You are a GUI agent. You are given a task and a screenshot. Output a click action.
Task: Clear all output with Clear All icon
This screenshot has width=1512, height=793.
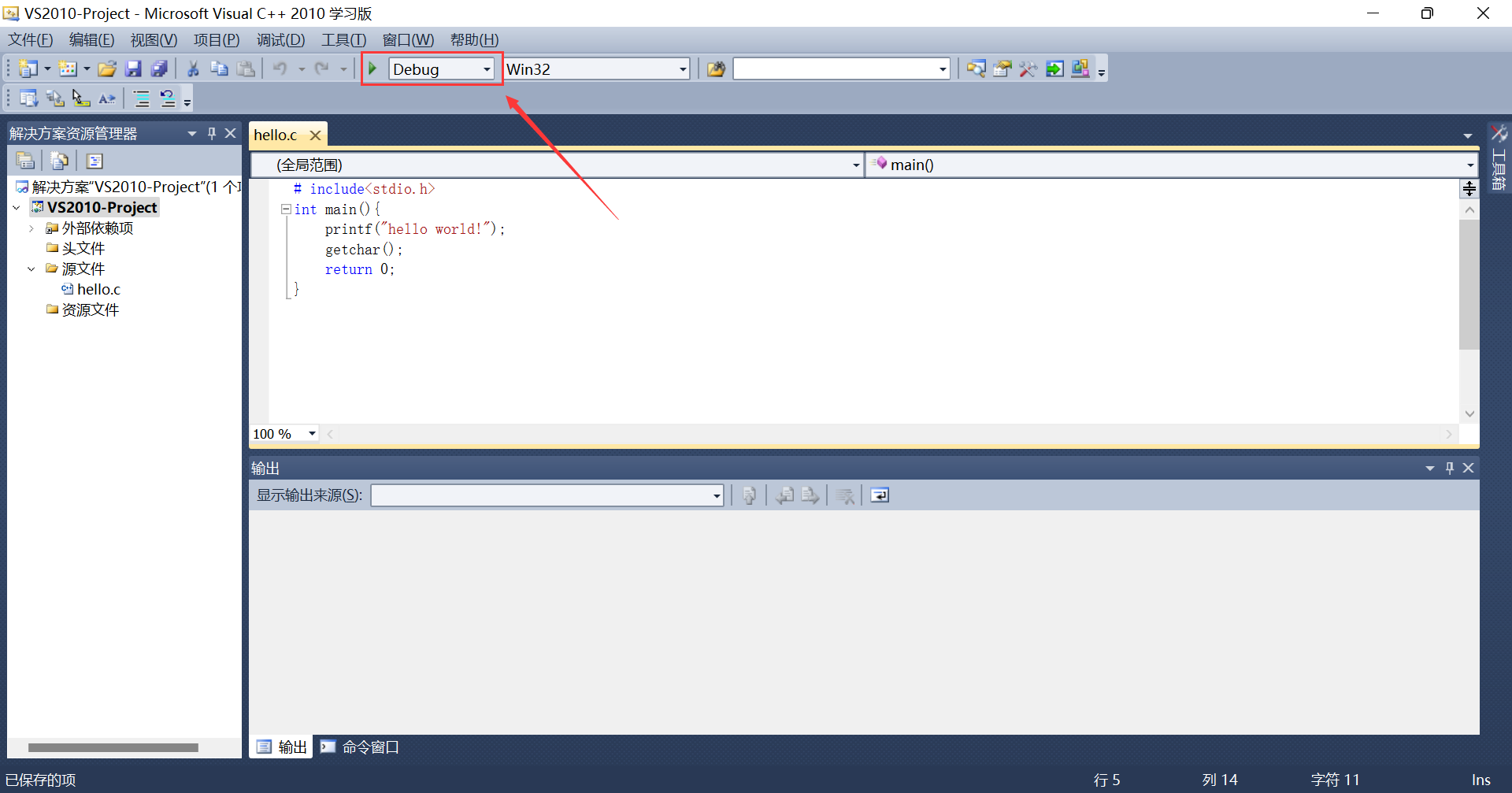click(x=845, y=495)
